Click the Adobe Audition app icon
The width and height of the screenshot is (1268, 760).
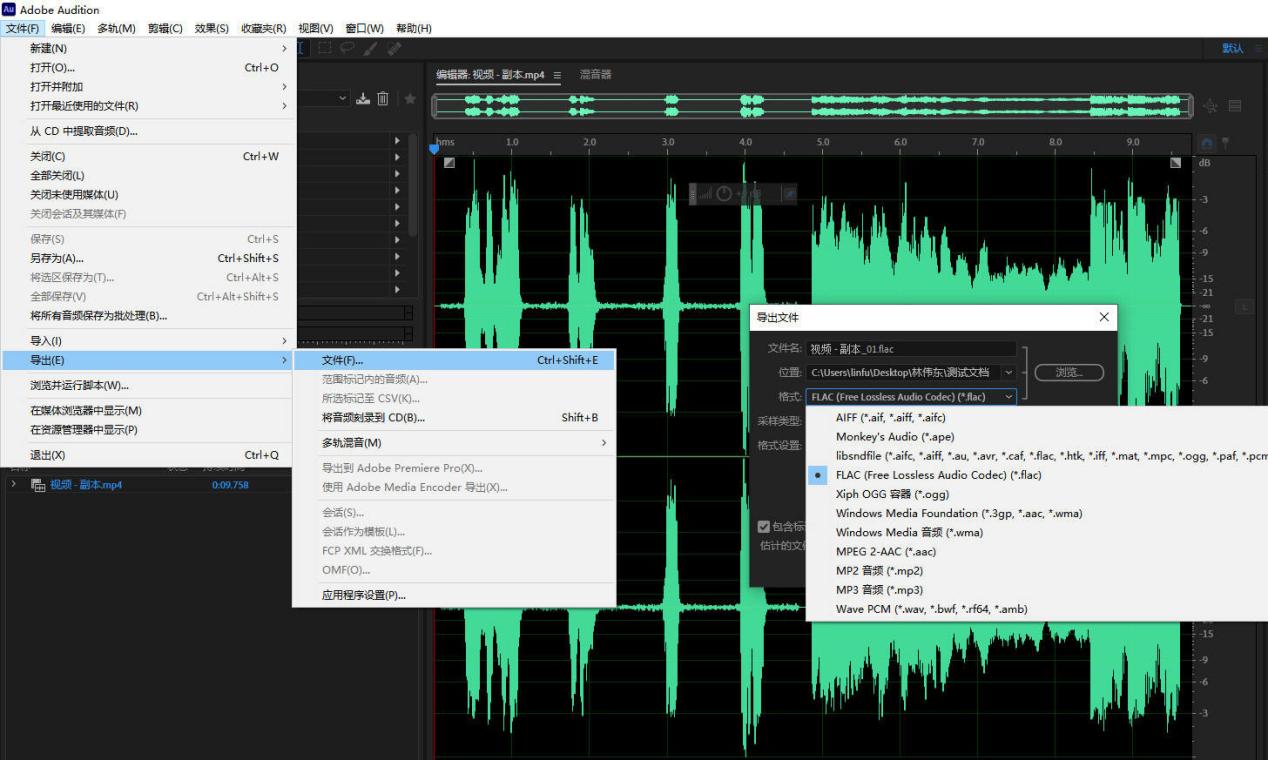pyautogui.click(x=10, y=9)
